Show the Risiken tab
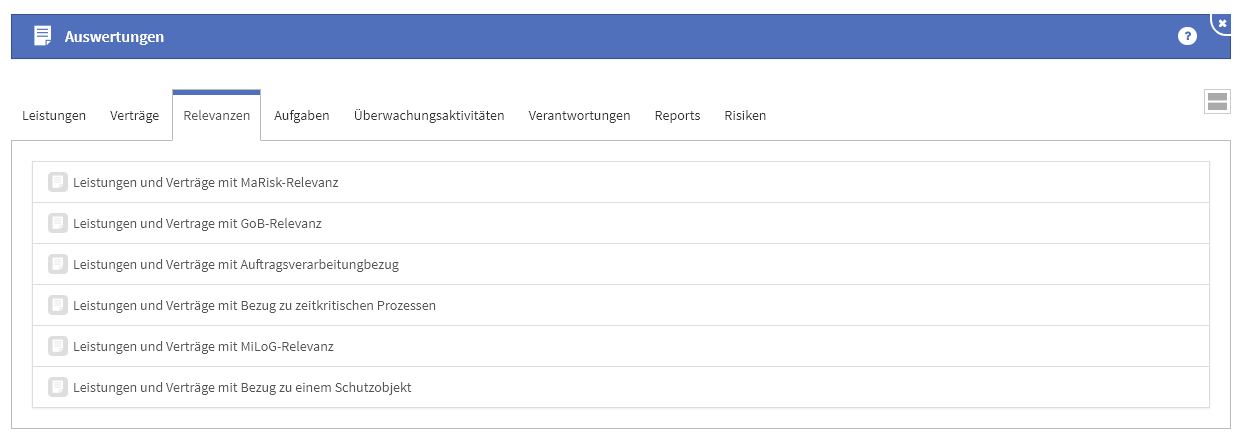Image resolution: width=1243 pixels, height=441 pixels. click(x=745, y=116)
